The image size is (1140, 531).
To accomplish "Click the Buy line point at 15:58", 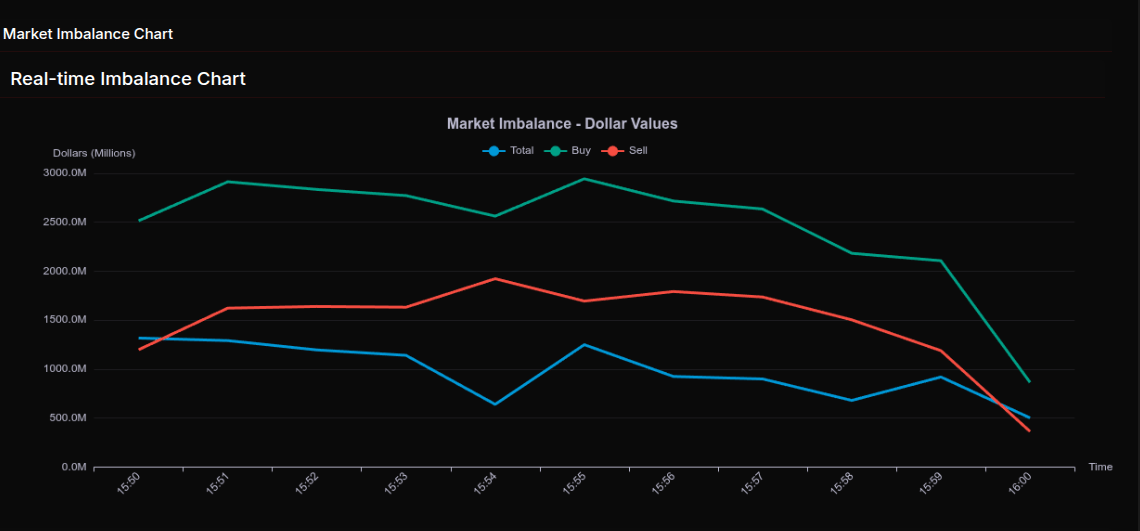I will coord(851,253).
